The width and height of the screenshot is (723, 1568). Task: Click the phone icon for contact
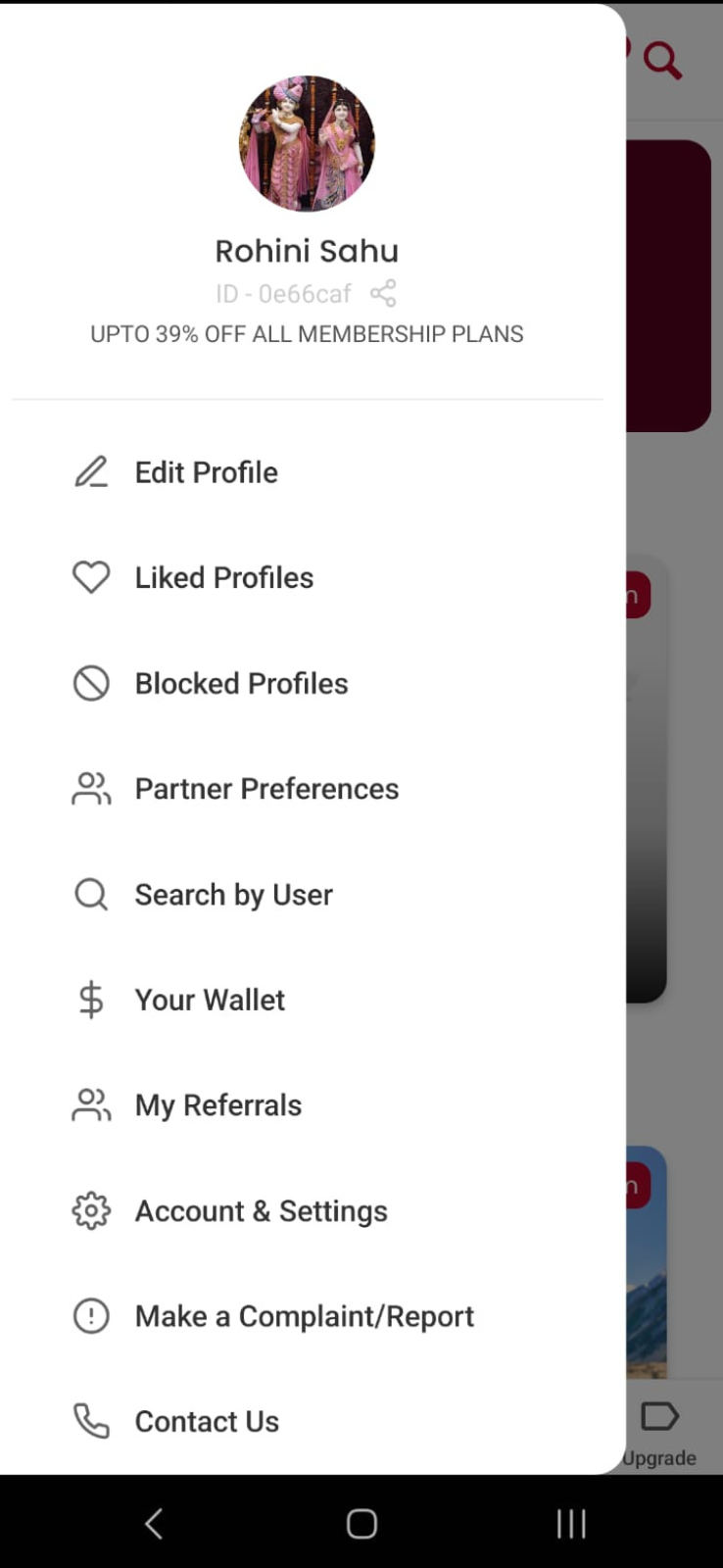[x=91, y=1421]
